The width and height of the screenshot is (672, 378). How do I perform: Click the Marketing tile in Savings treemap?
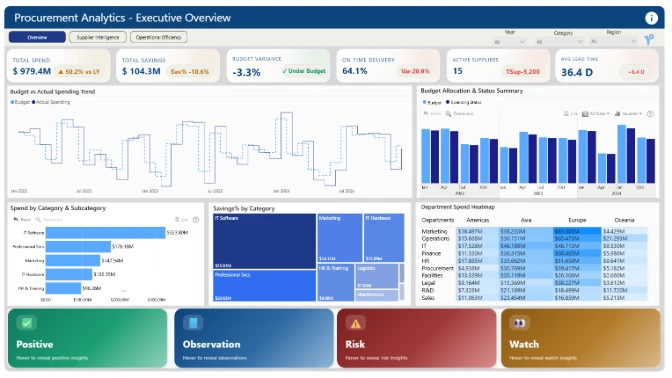click(x=340, y=238)
